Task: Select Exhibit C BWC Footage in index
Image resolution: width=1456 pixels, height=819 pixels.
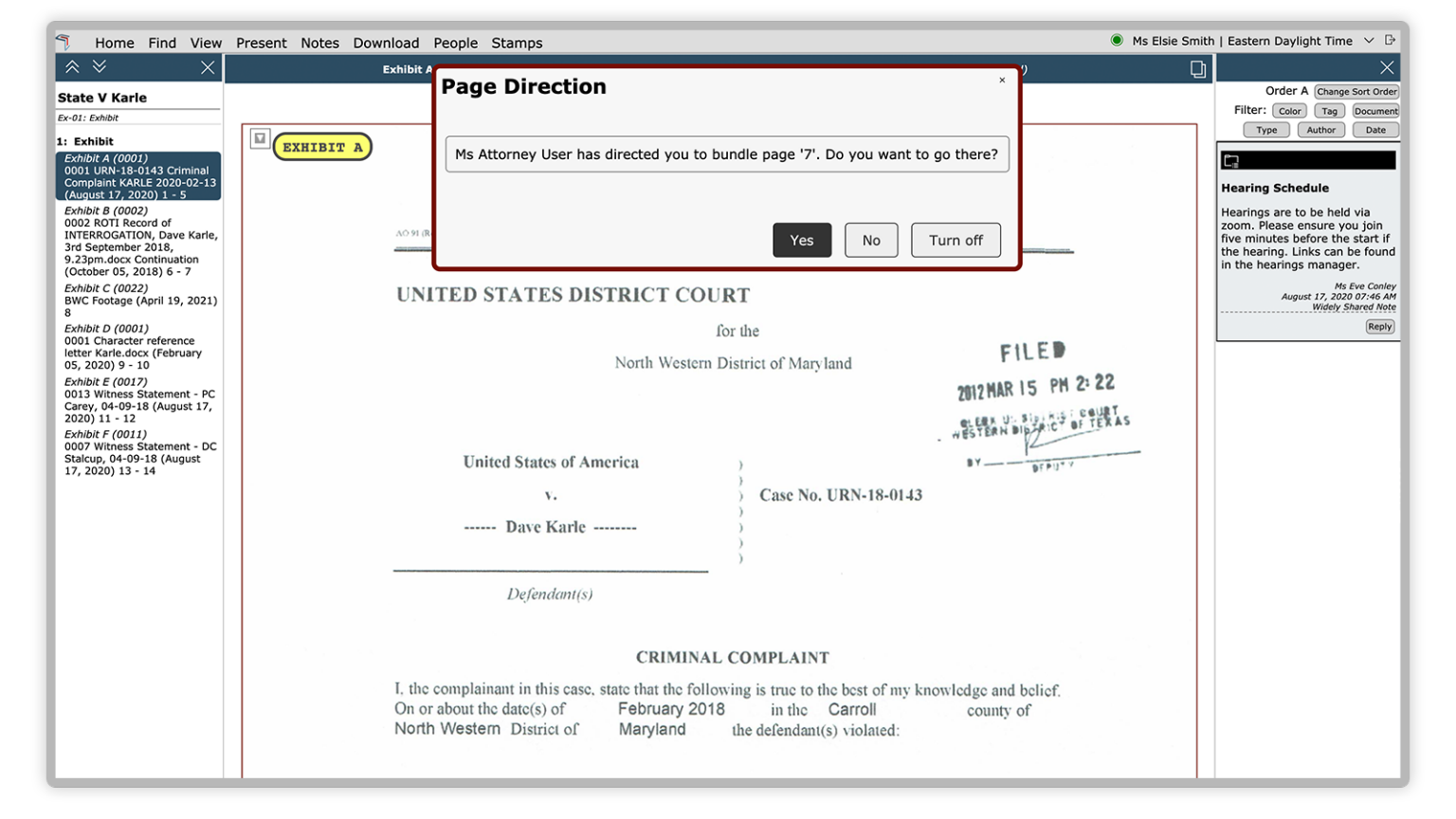Action: [140, 300]
